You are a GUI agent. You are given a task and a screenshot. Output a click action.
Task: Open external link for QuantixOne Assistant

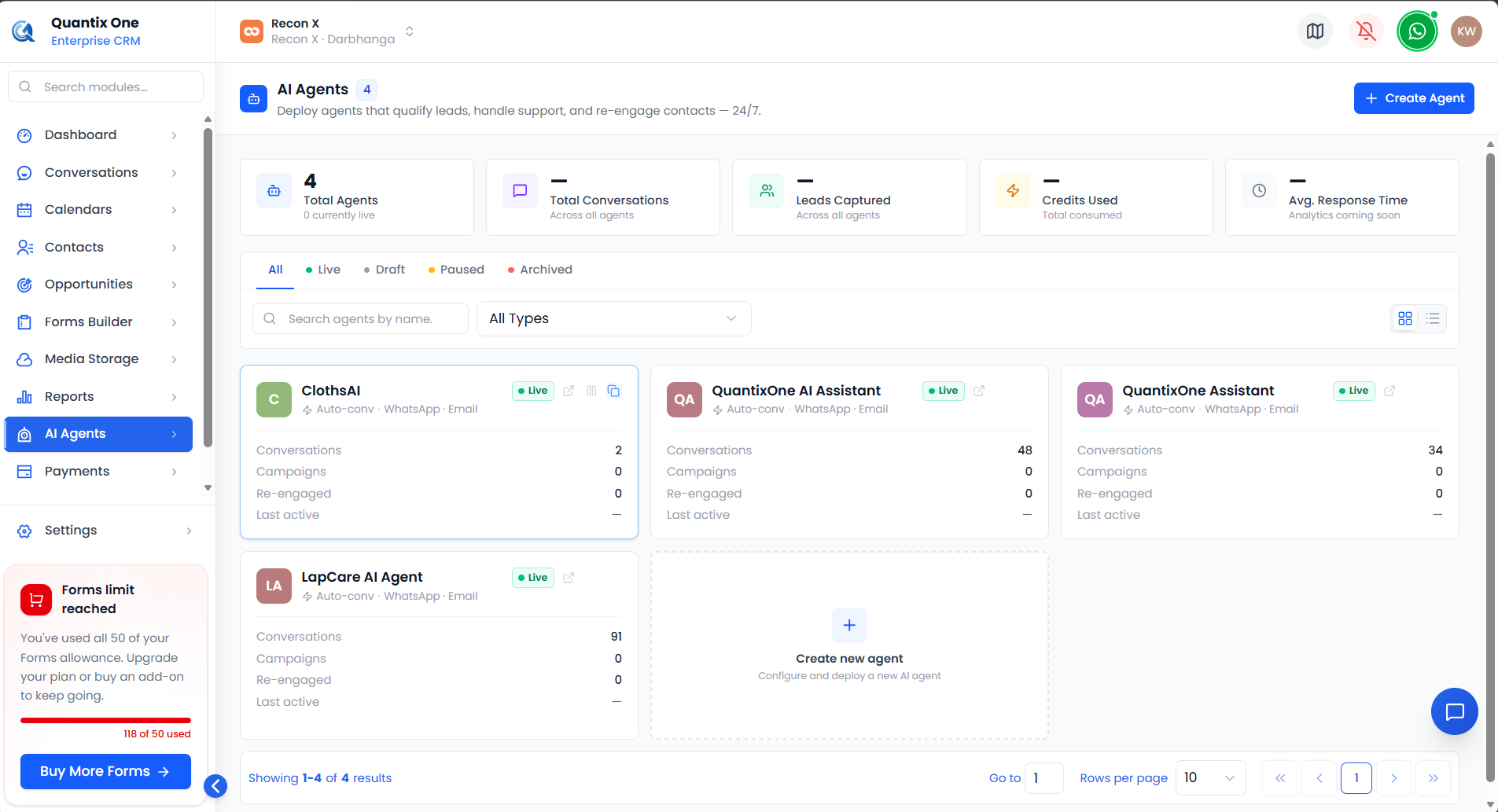(1389, 391)
